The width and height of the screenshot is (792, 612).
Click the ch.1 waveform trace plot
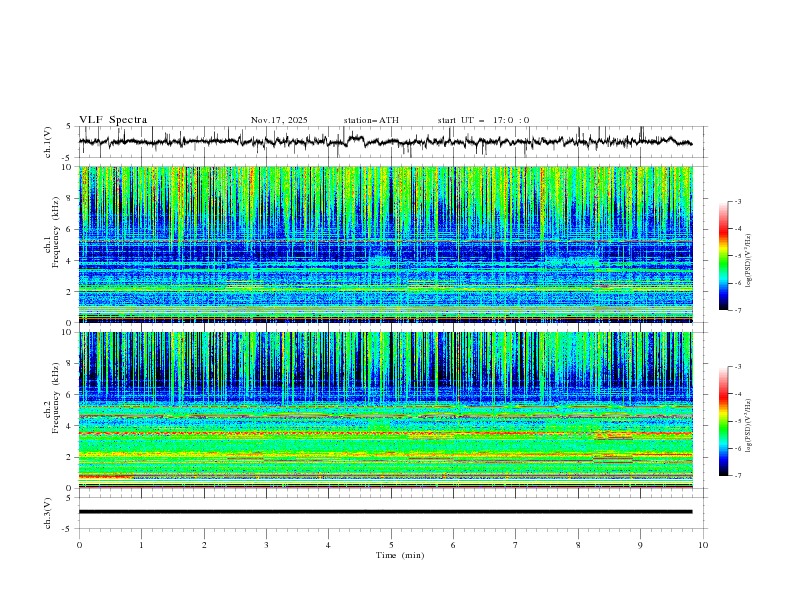[x=385, y=142]
